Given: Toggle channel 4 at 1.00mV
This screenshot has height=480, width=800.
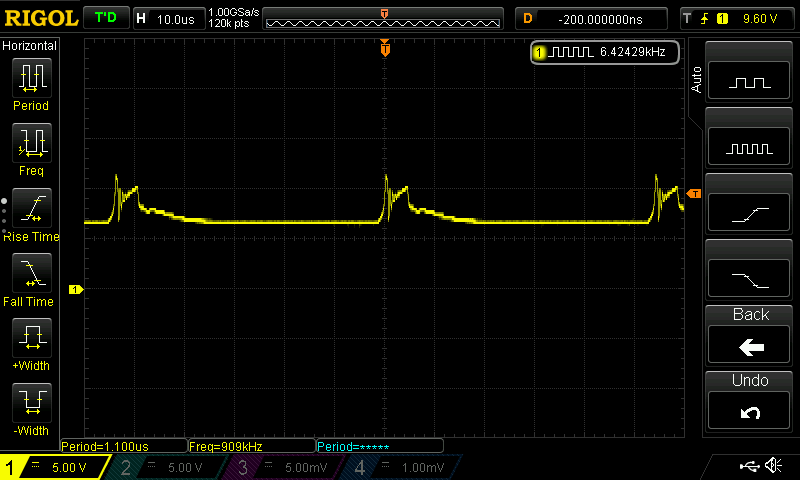Looking at the screenshot, I should [403, 467].
